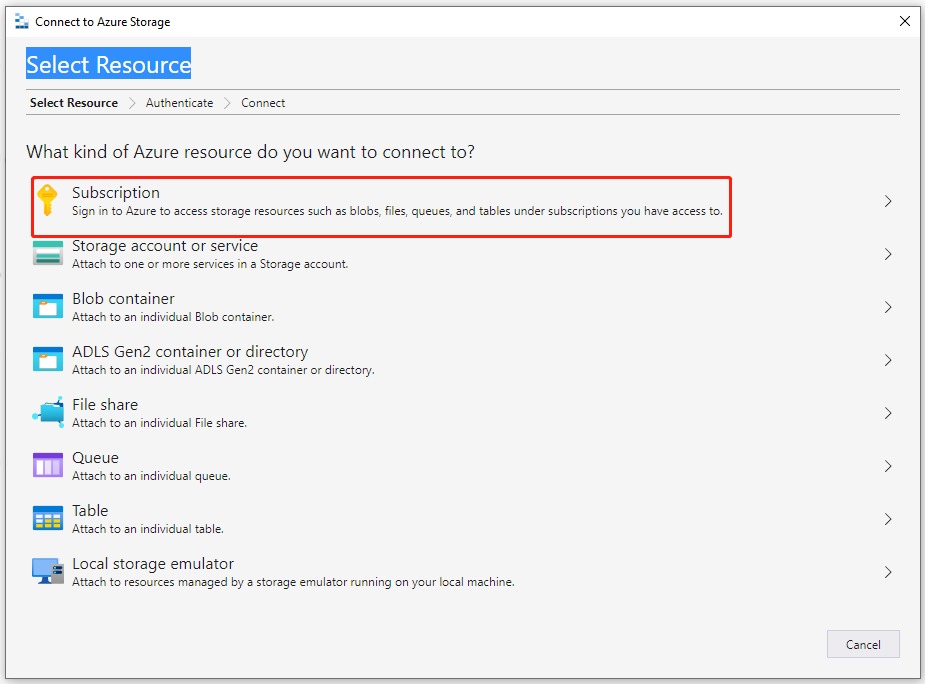Click the Table grid icon
Screen dimensions: 925x684
click(x=48, y=518)
